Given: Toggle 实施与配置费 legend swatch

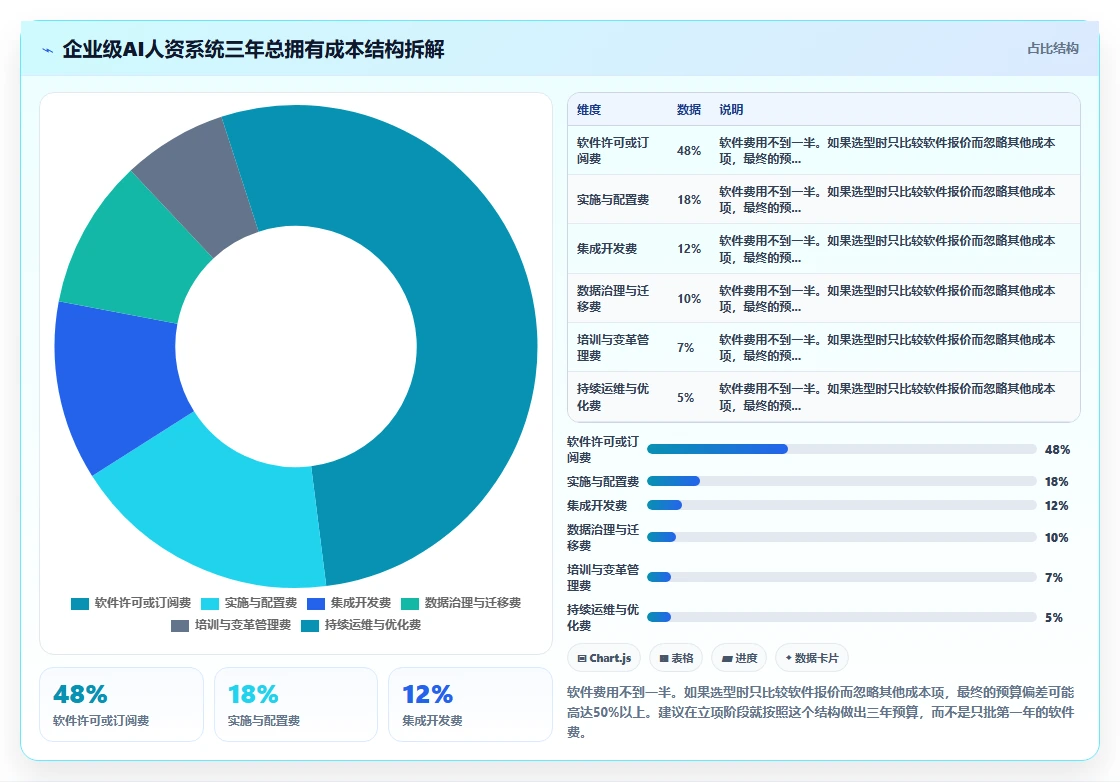Looking at the screenshot, I should point(210,603).
